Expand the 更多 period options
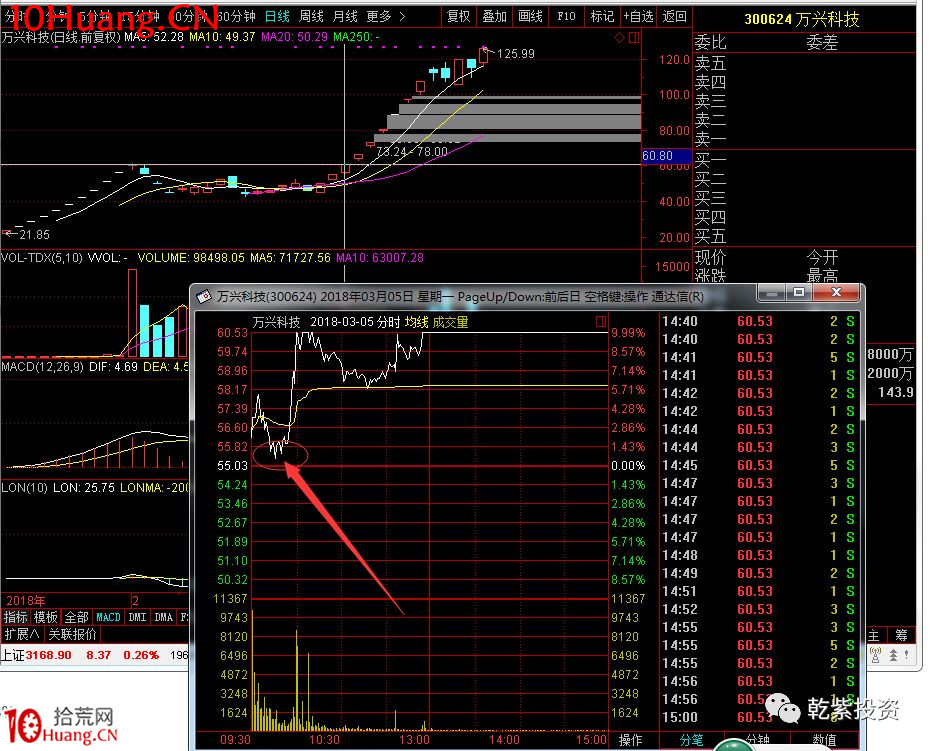 (386, 17)
